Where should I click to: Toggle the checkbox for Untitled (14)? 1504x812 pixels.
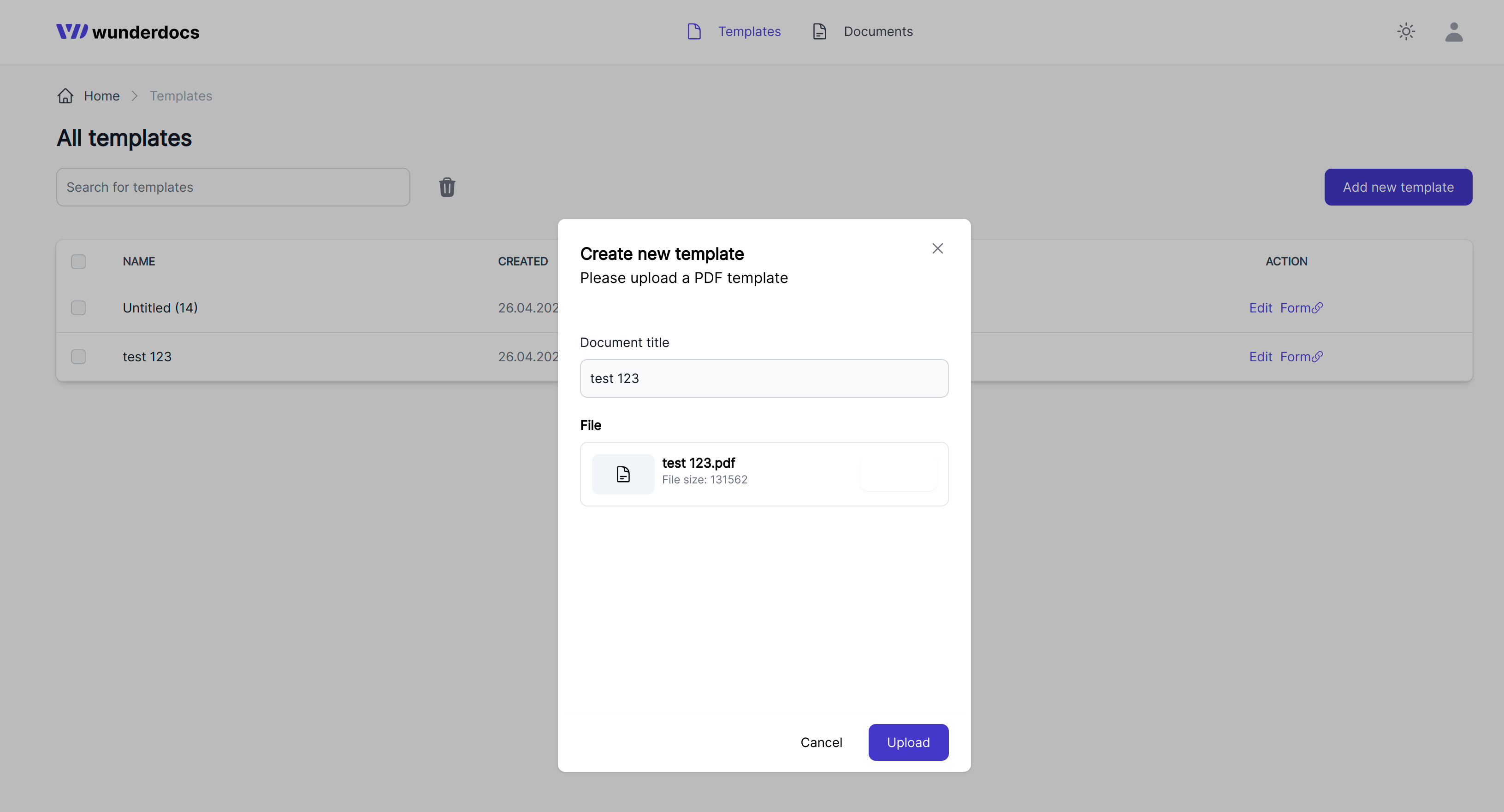tap(78, 307)
